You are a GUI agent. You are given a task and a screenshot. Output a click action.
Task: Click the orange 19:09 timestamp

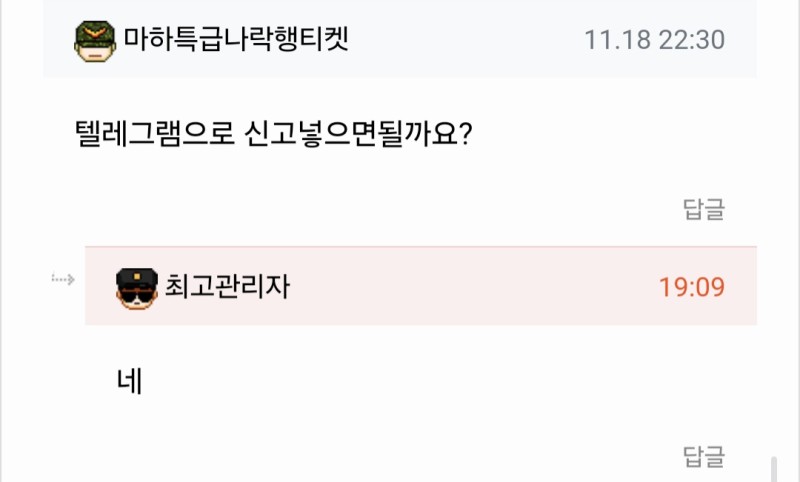(x=691, y=287)
